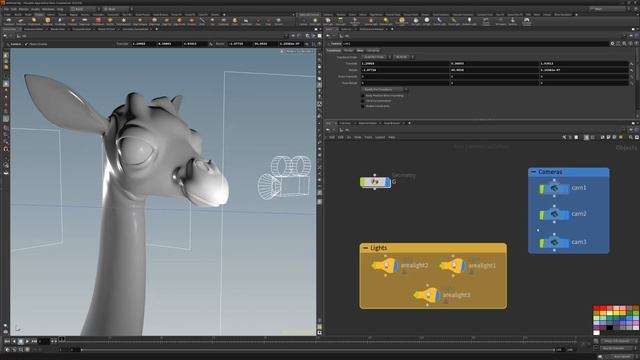Open the Persp viewport dropdown
This screenshot has width=640, height=360.
(x=291, y=51)
